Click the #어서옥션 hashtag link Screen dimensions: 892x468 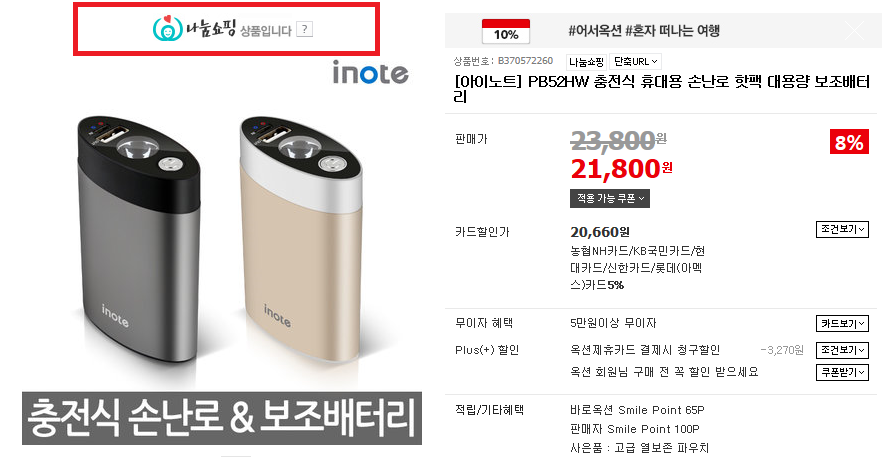click(594, 31)
